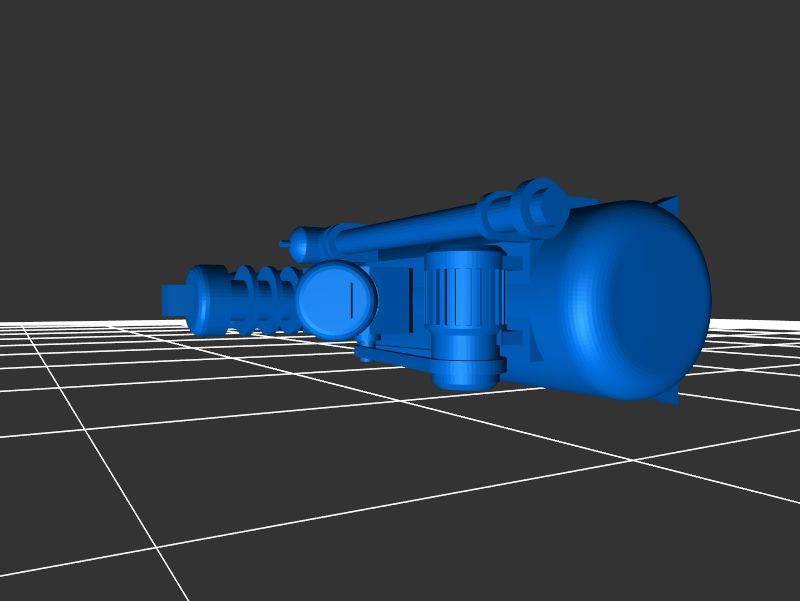
Task: Select the smooth cylinder cap left of the coils
Action: point(208,298)
